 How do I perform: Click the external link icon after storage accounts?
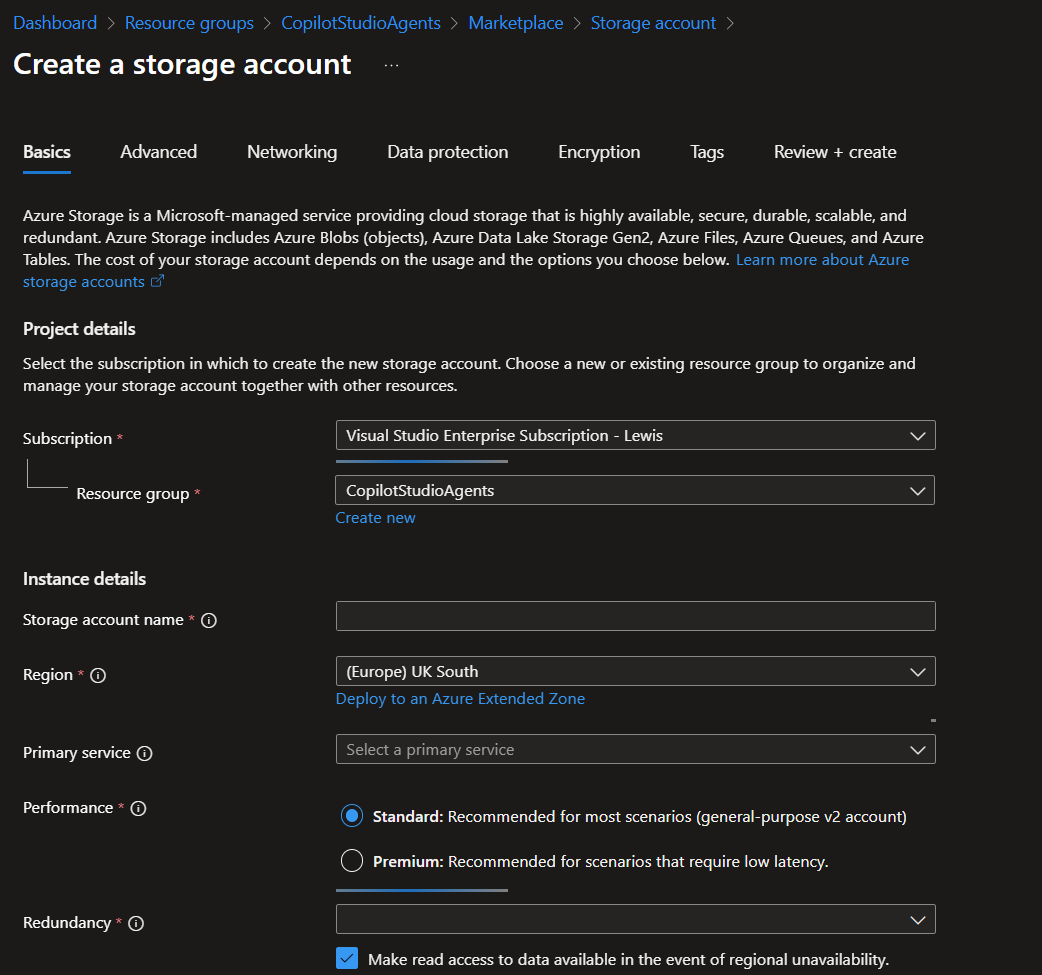[x=156, y=281]
